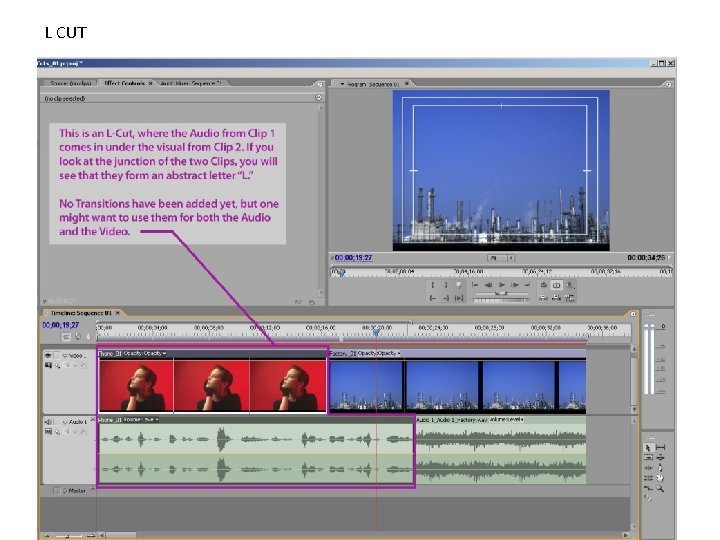This screenshot has height=540, width=720.
Task: Click the Program monitor current timecode
Action: 354,258
